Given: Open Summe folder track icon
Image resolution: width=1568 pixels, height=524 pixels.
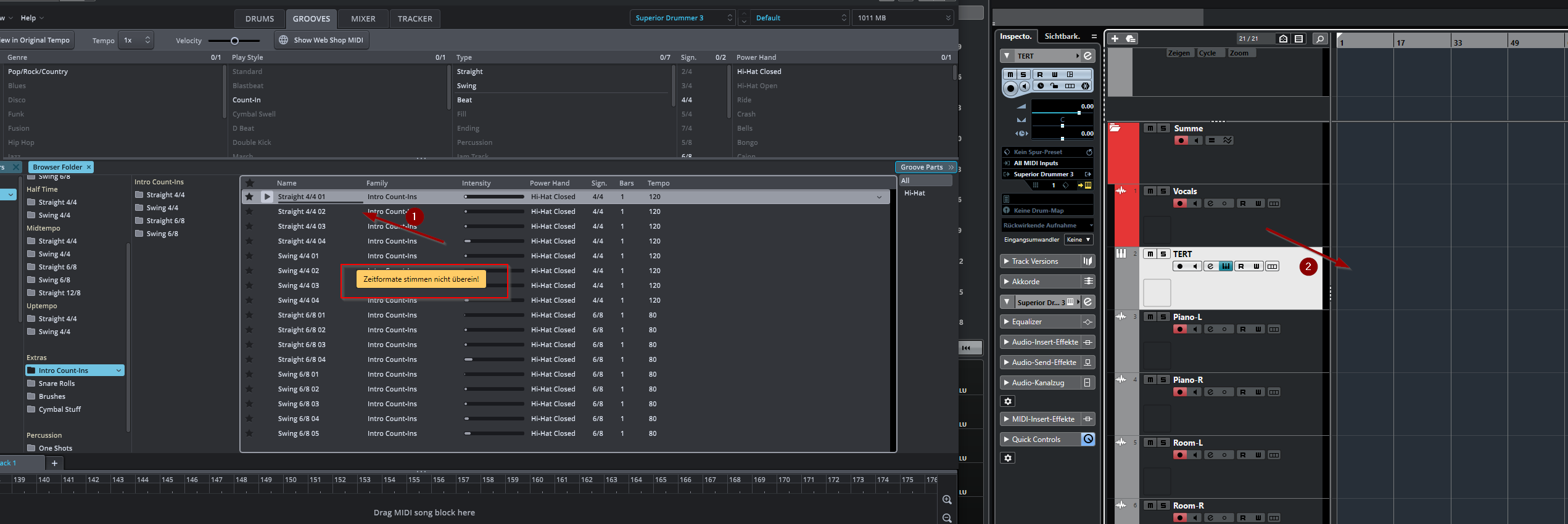Looking at the screenshot, I should click(x=1115, y=128).
